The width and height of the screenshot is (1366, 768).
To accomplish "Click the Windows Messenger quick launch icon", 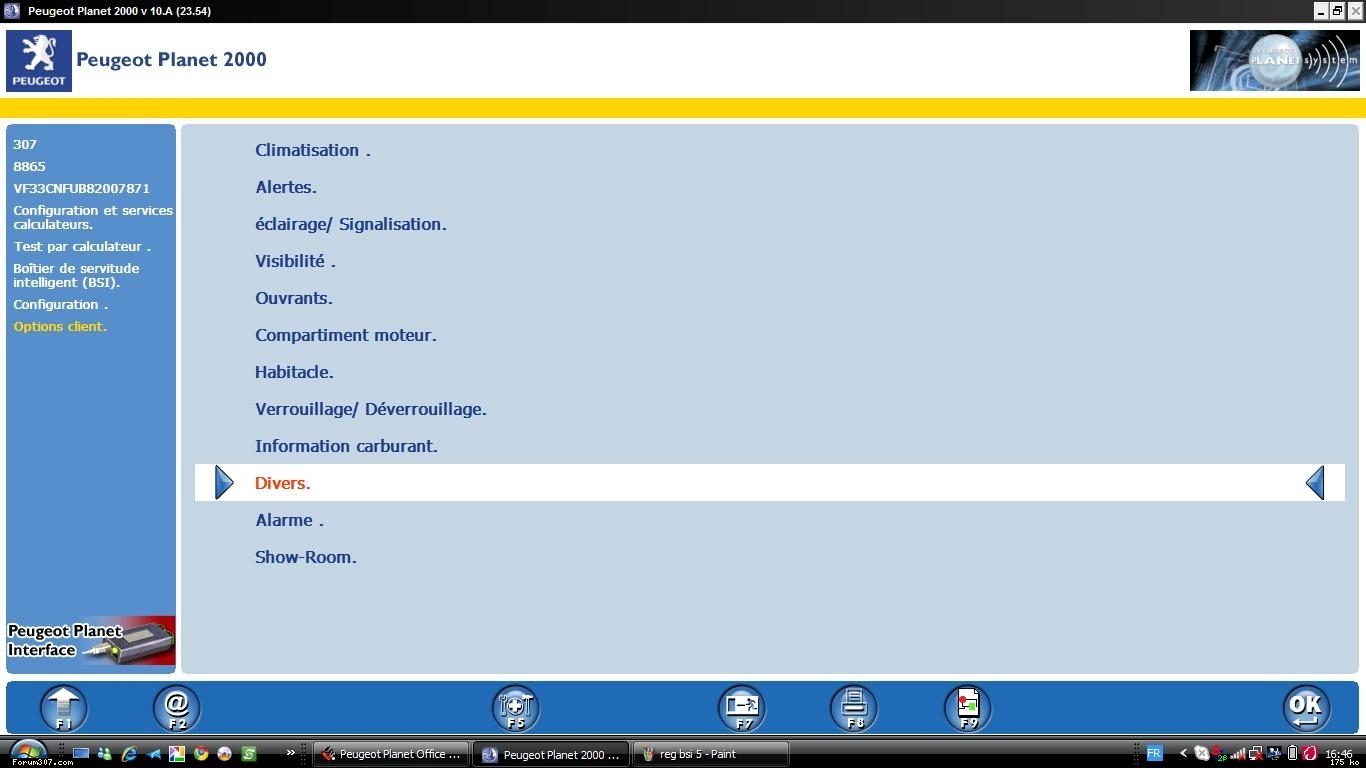I will (x=105, y=754).
